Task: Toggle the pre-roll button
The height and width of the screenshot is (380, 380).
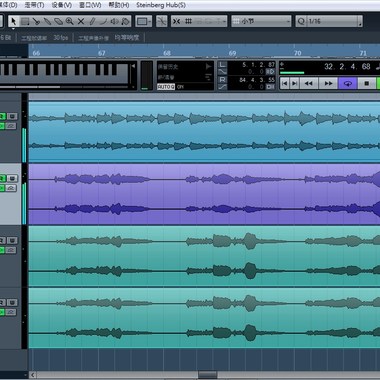Action: tap(270, 71)
